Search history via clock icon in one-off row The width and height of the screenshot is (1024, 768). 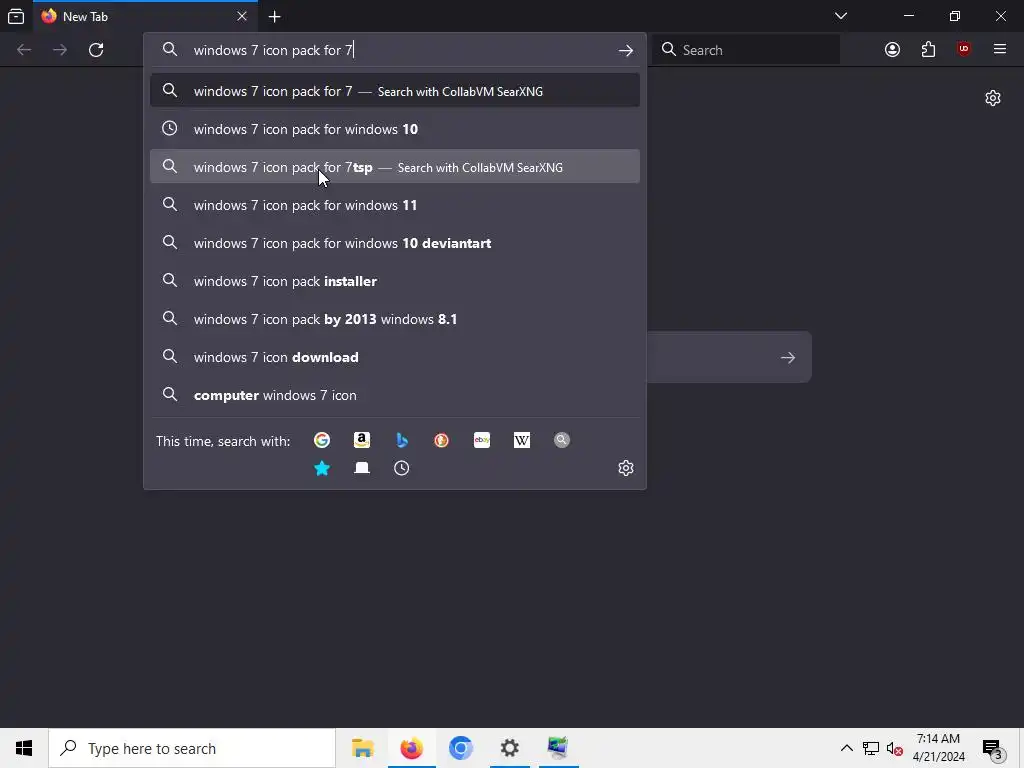402,468
